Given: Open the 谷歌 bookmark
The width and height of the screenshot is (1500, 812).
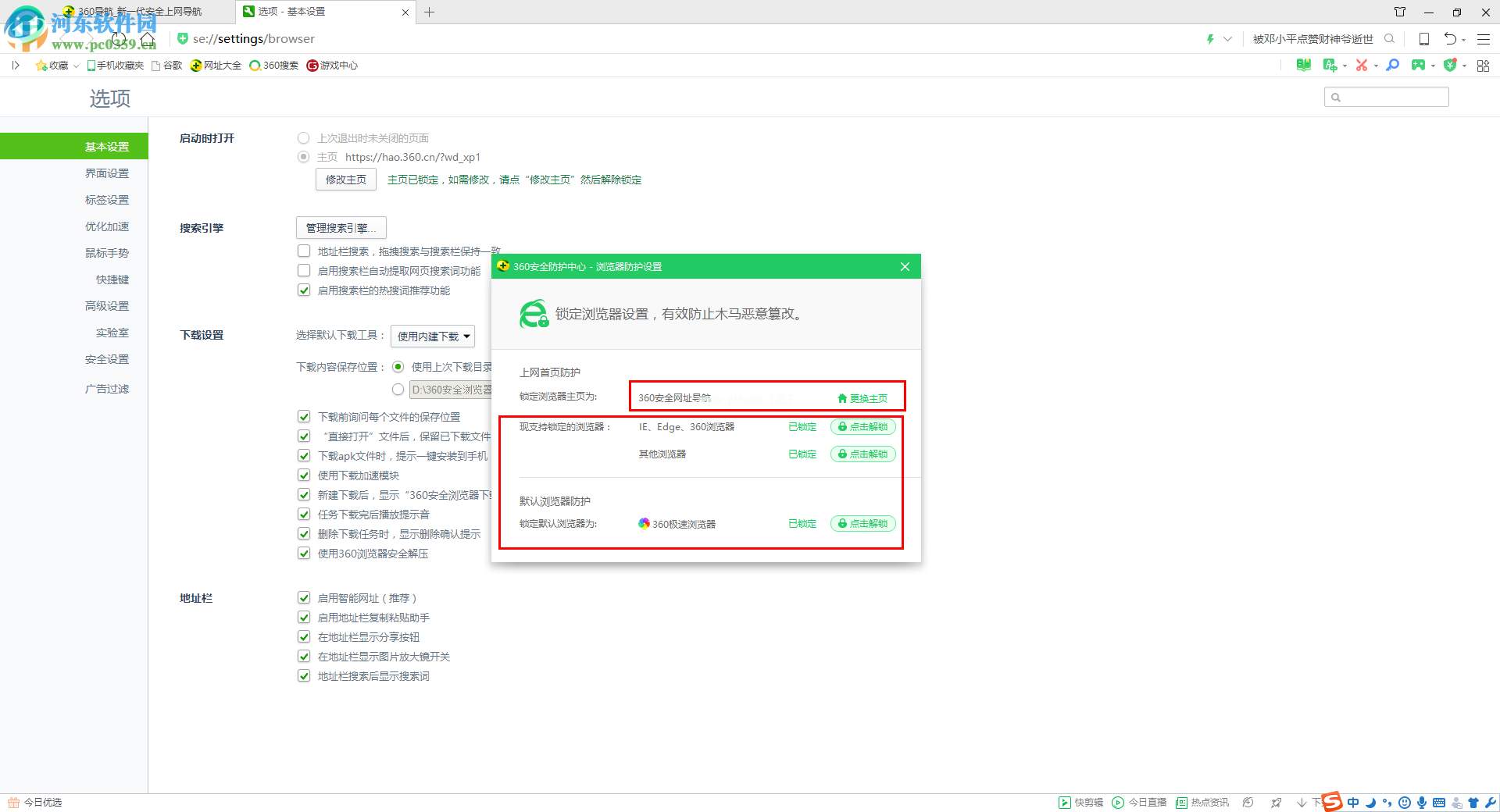Looking at the screenshot, I should [167, 66].
